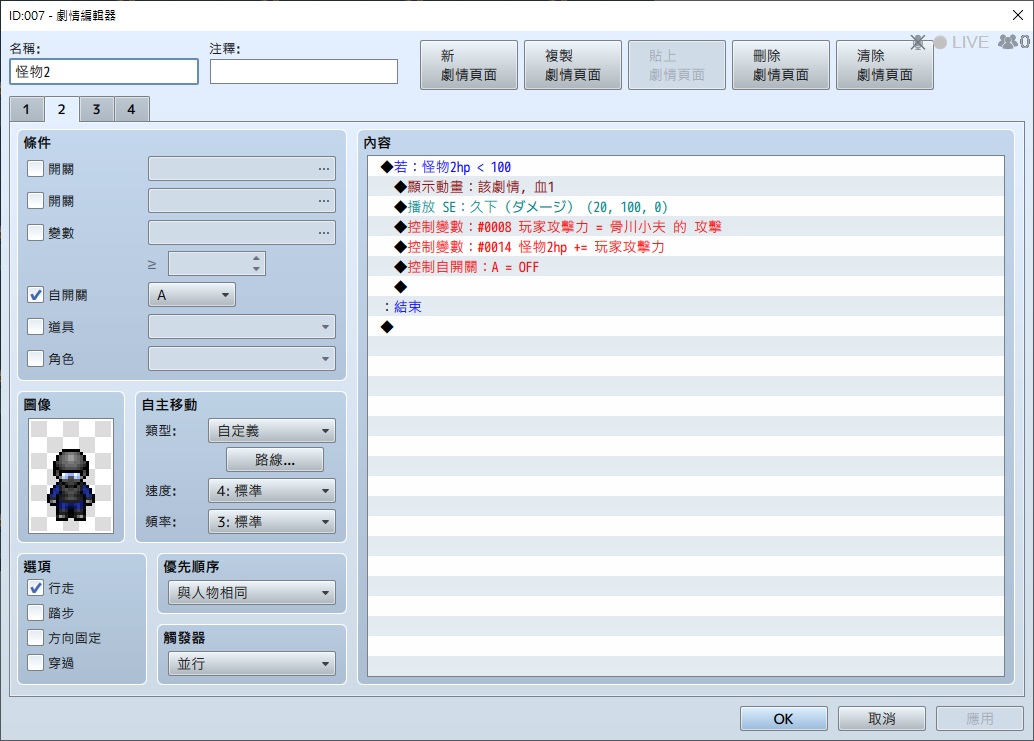Open the 速度 dropdown showing 4: 標準

272,490
